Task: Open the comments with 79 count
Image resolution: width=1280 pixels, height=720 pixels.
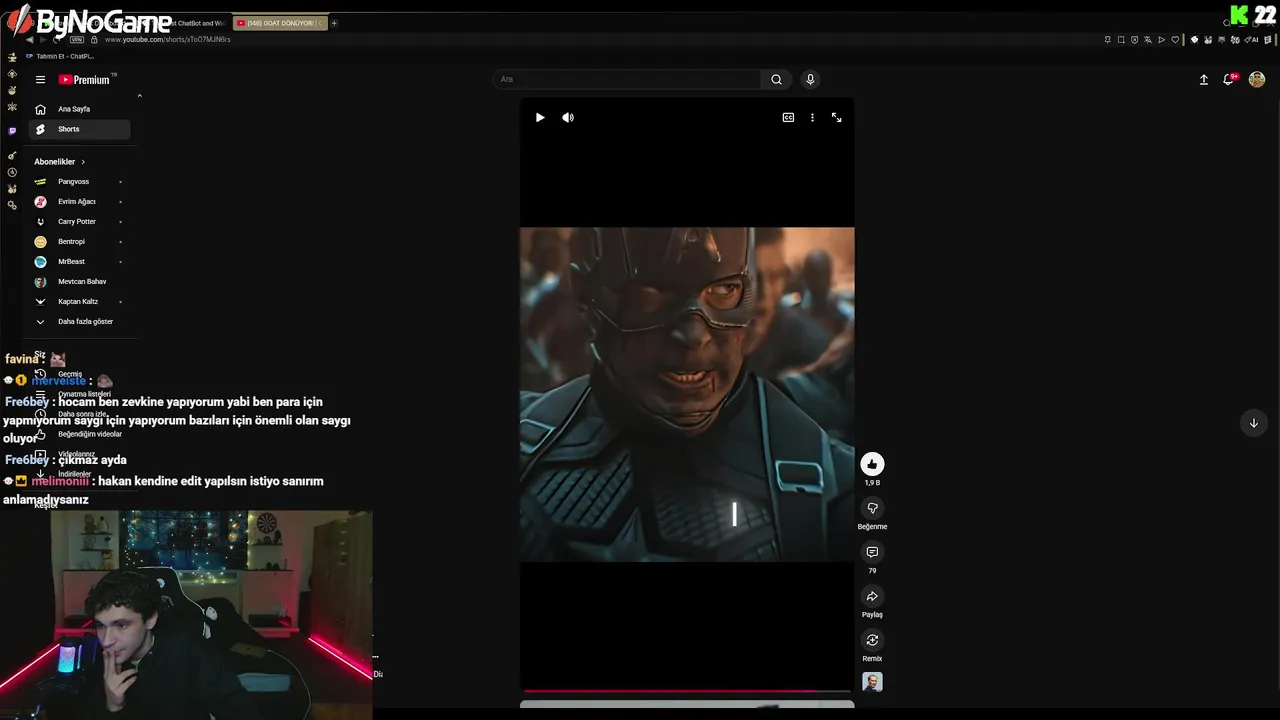Action: click(872, 552)
